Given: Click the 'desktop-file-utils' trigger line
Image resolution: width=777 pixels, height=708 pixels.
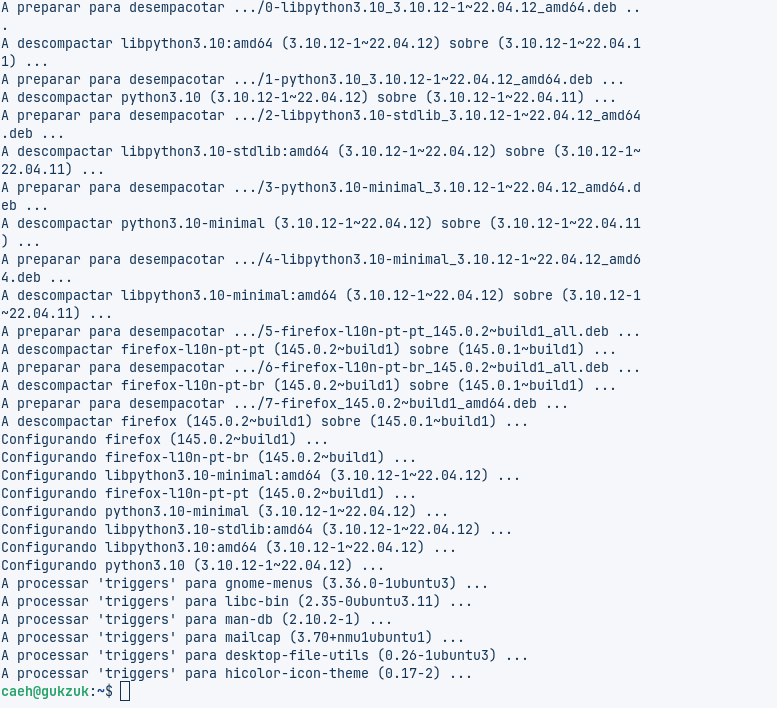Looking at the screenshot, I should (x=264, y=656).
